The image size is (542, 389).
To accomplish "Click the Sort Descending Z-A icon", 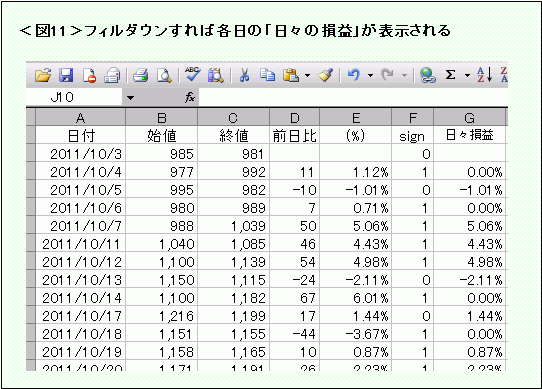I will tap(504, 75).
